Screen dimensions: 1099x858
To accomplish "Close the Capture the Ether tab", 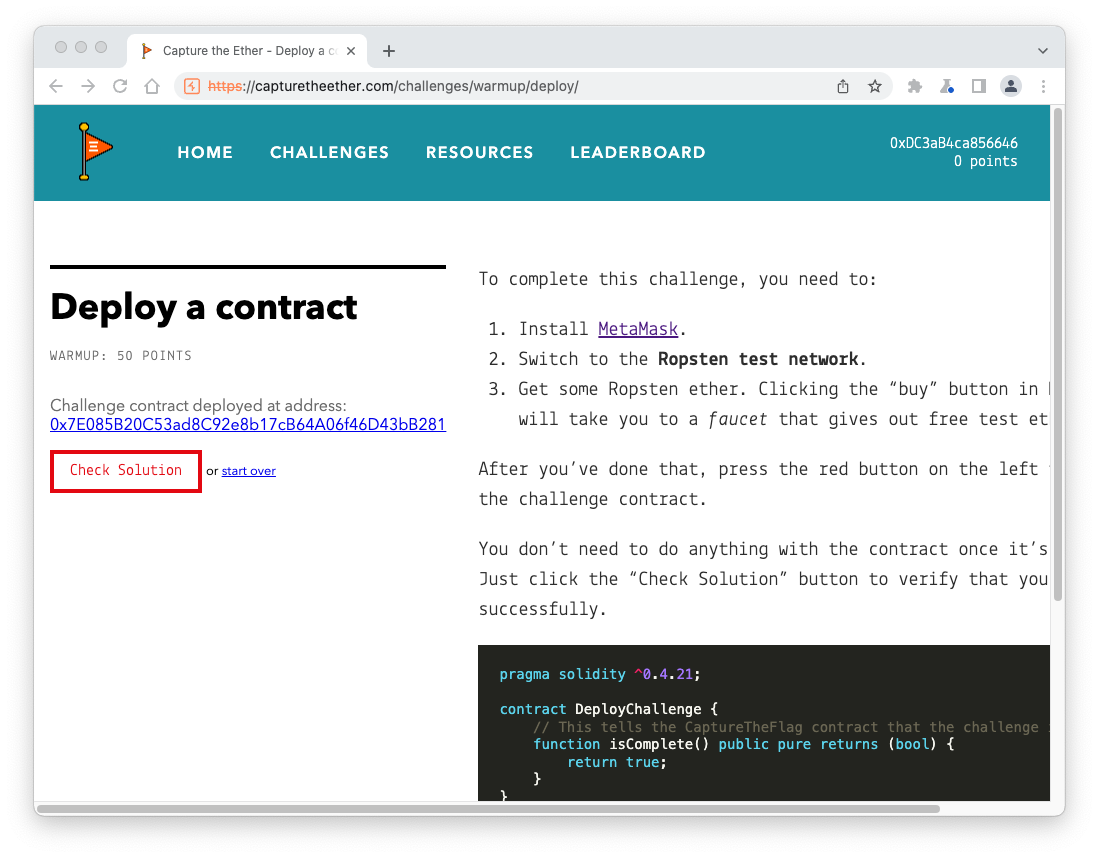I will 351,50.
